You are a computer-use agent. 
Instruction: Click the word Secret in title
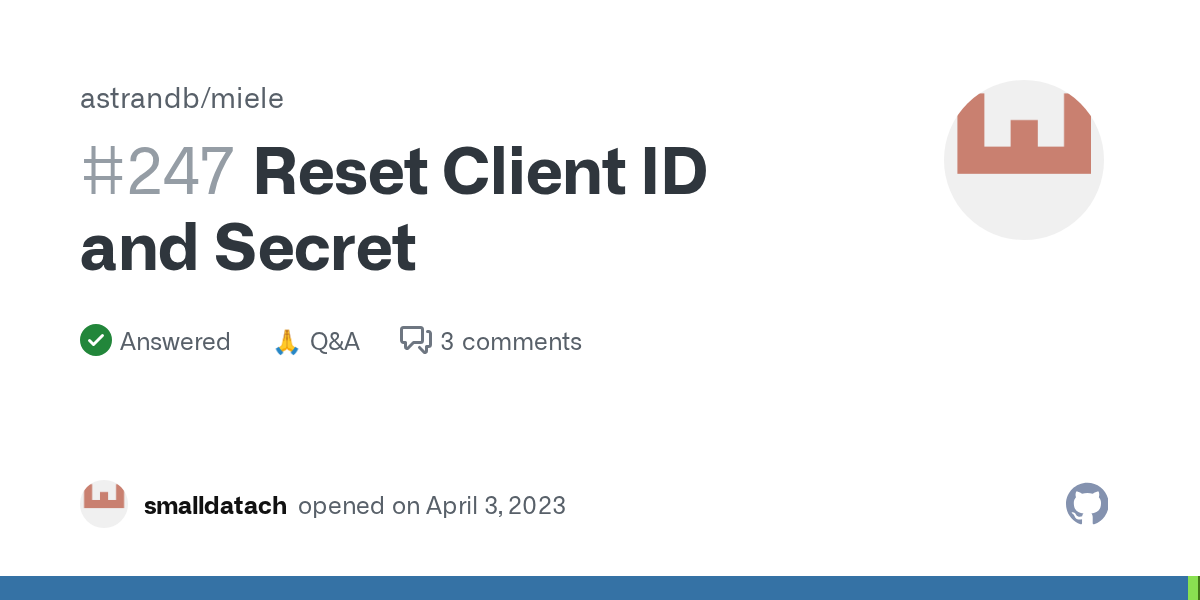pos(315,248)
